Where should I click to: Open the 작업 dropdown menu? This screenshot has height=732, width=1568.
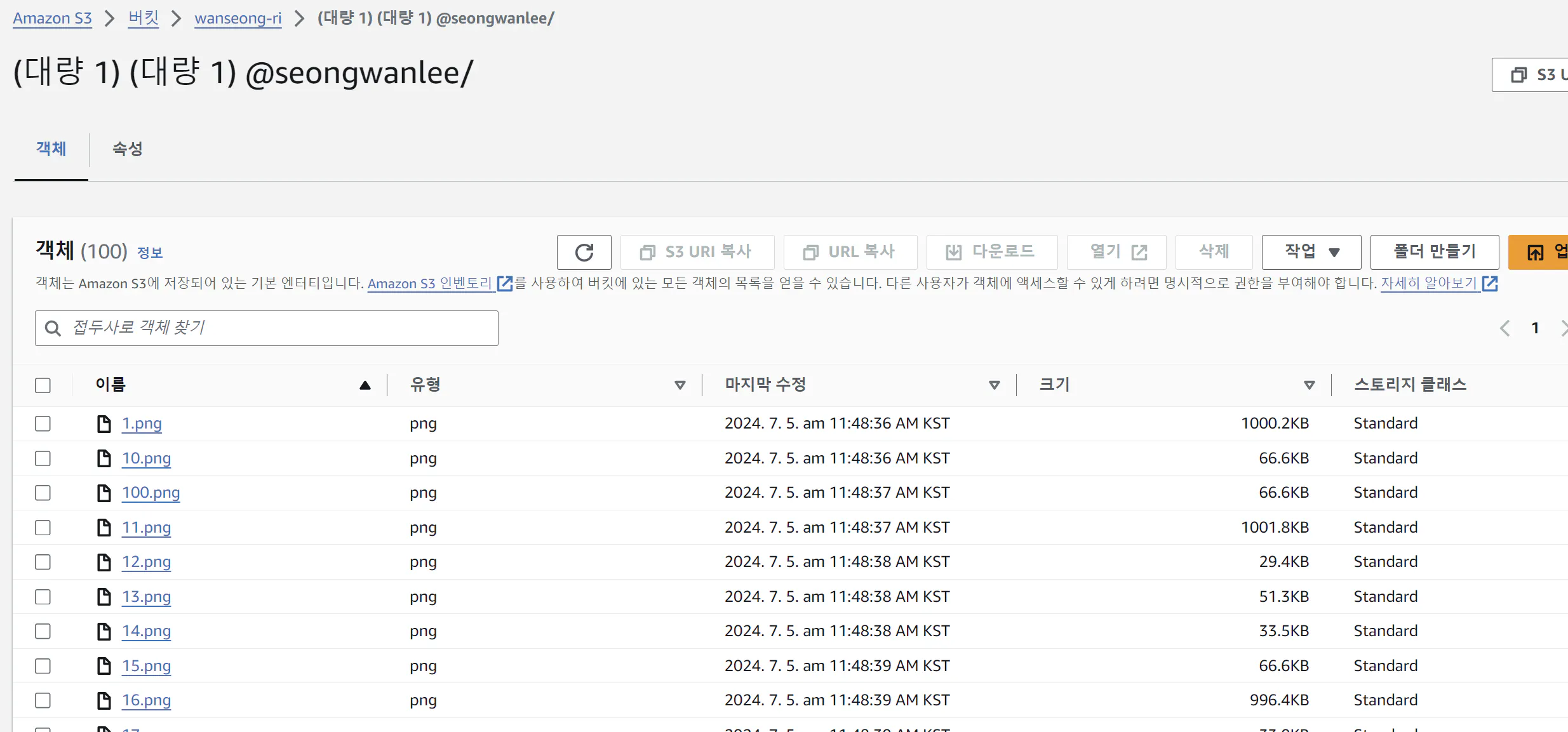1311,252
